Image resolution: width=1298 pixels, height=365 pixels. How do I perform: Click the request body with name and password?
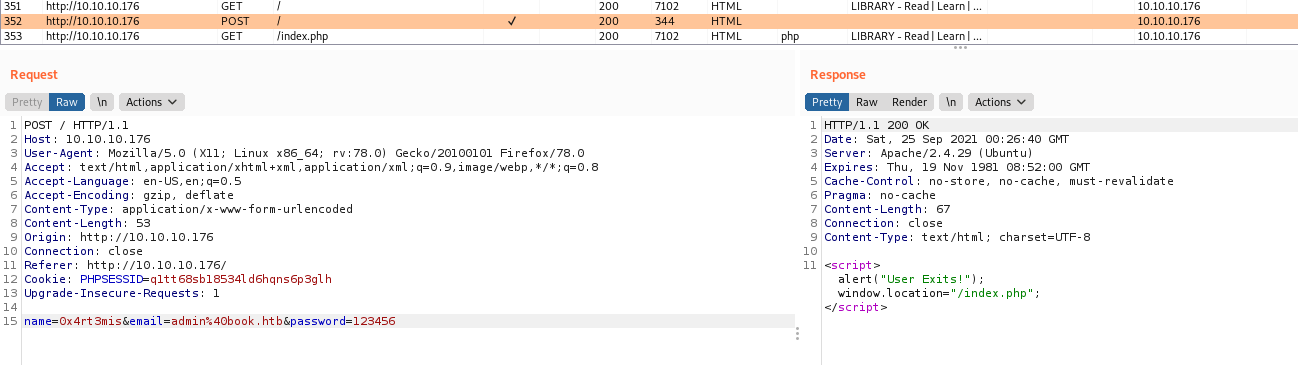(x=210, y=321)
